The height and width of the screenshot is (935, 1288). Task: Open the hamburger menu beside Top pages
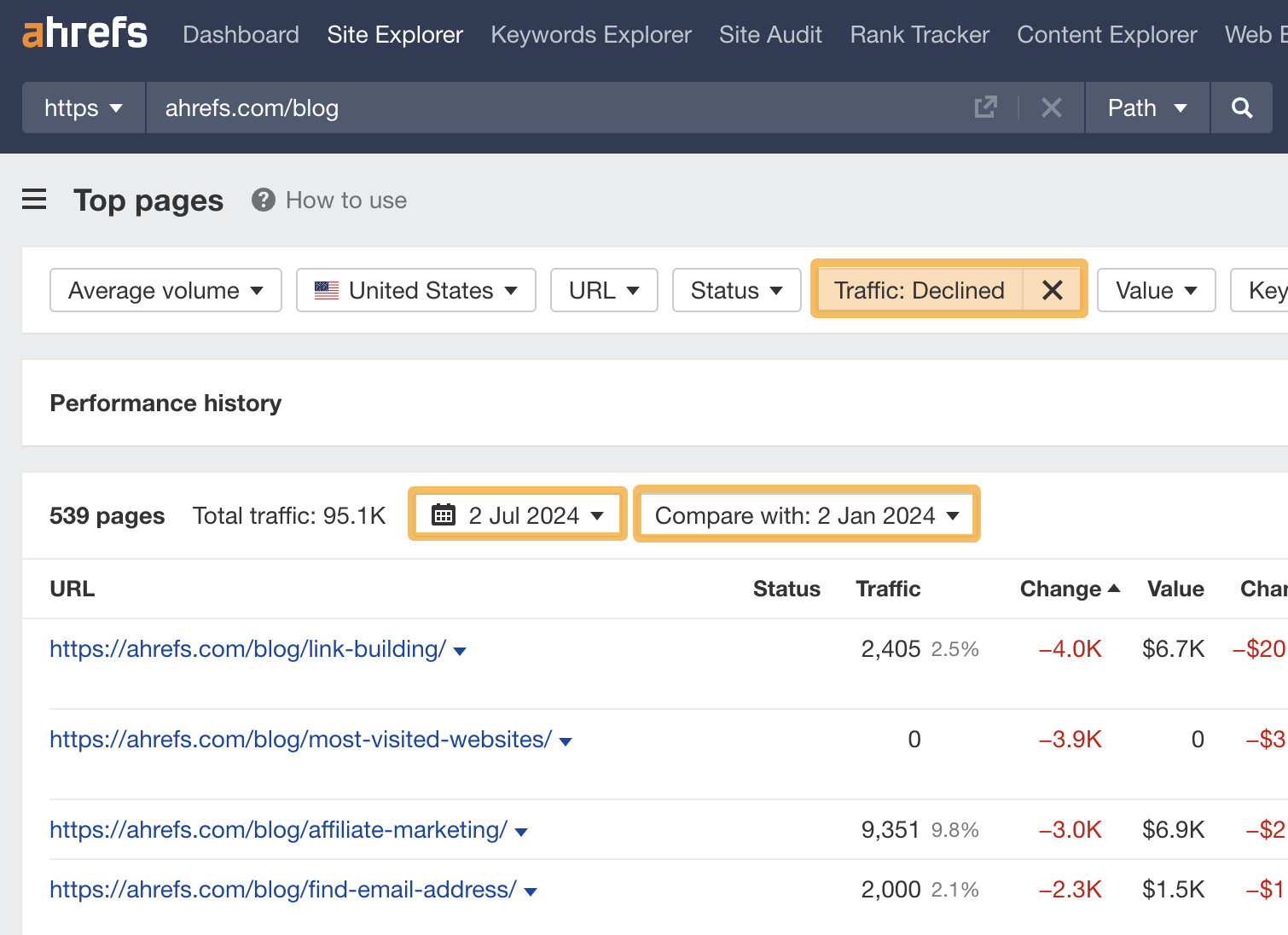[34, 200]
